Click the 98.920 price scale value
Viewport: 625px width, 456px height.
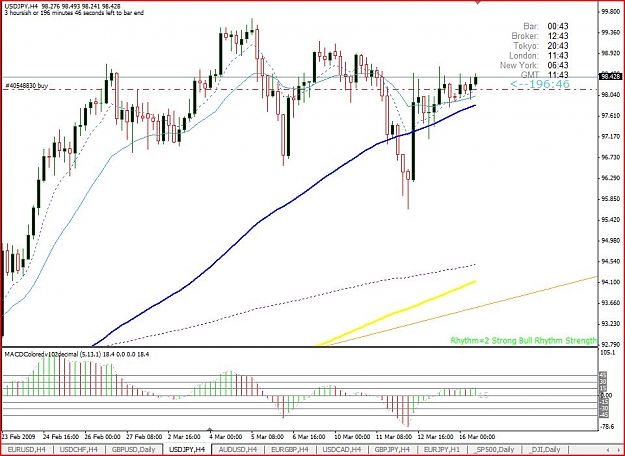[610, 53]
